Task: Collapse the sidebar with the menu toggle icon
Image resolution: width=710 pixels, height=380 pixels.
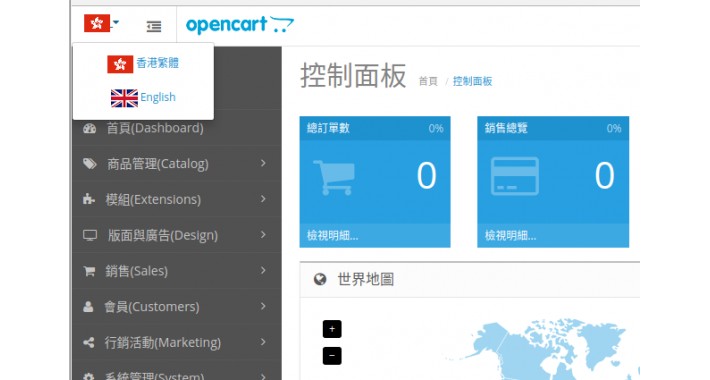Action: coord(154,27)
